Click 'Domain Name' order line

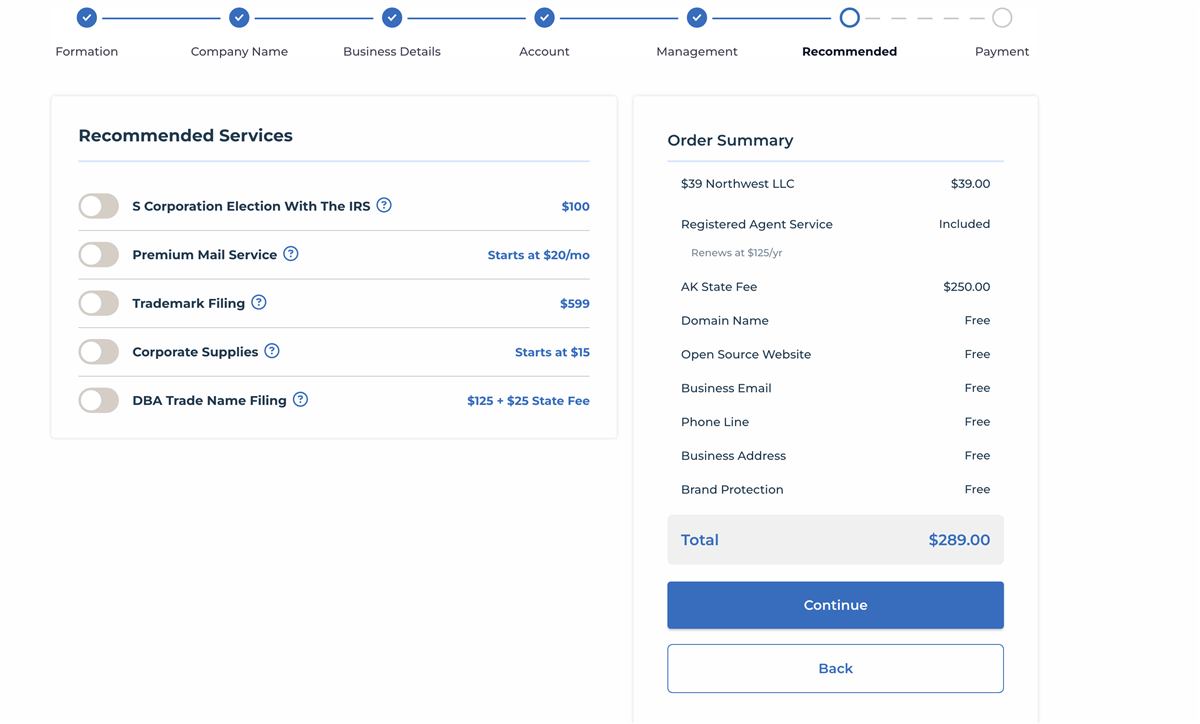(725, 320)
